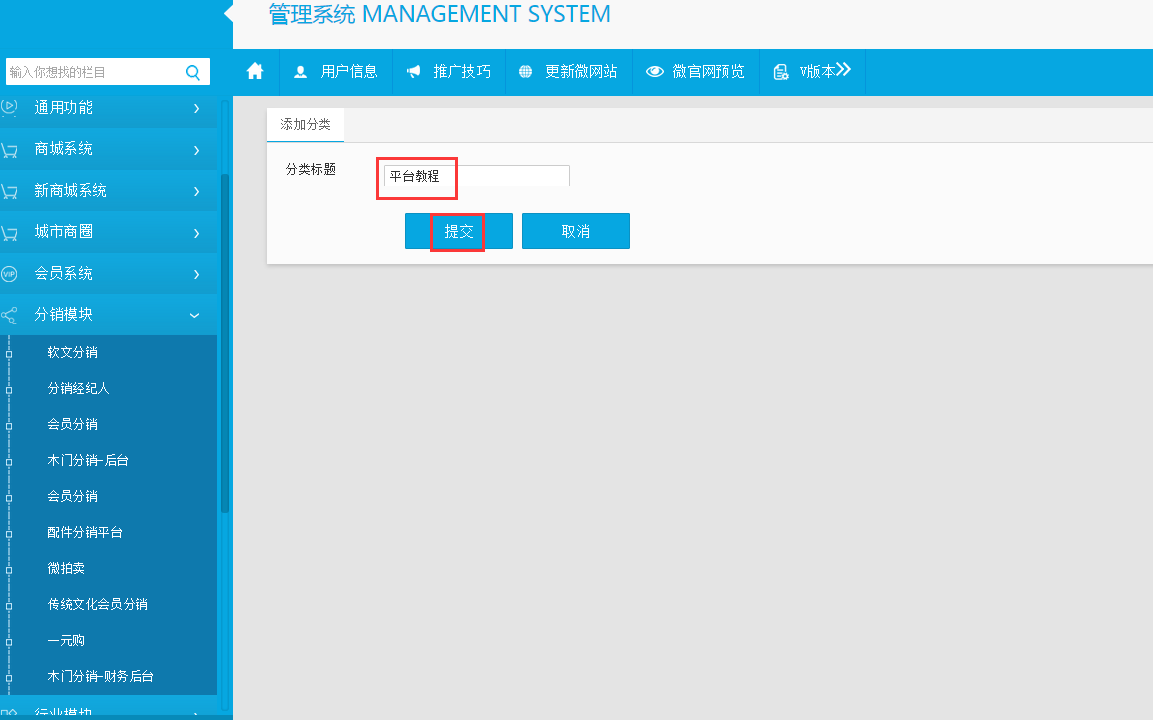Click the 分类标题 input field
Screen dimensions: 1153x720
[x=476, y=176]
